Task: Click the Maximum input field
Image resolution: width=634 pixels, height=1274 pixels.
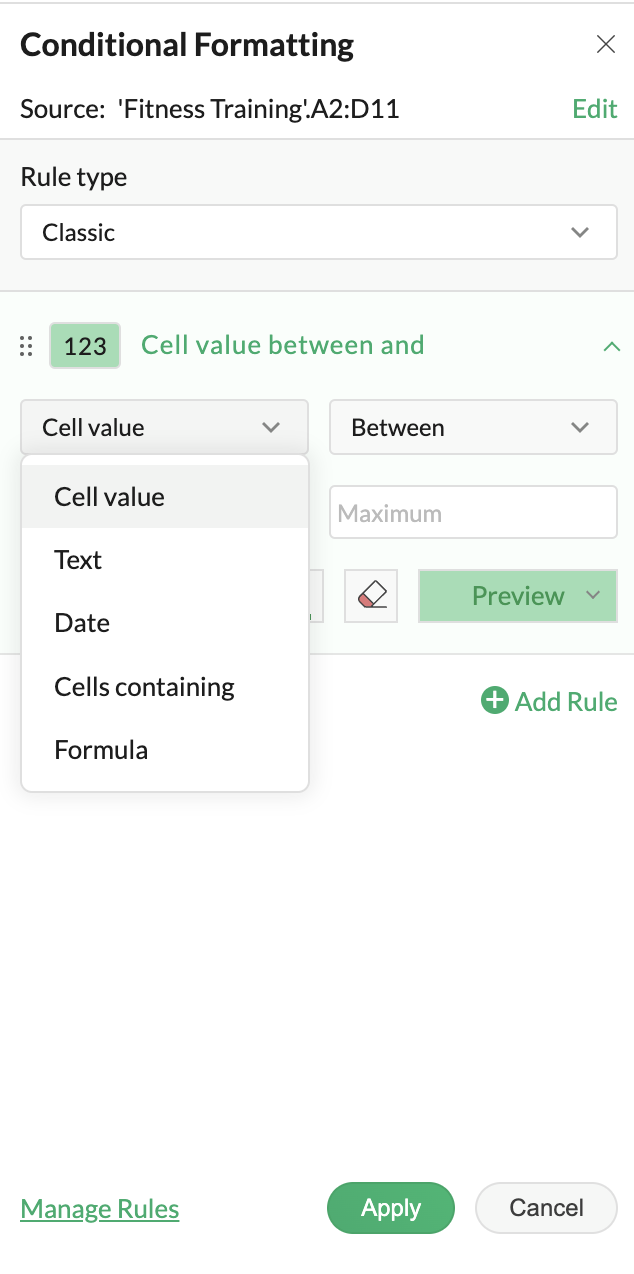Action: pos(473,513)
